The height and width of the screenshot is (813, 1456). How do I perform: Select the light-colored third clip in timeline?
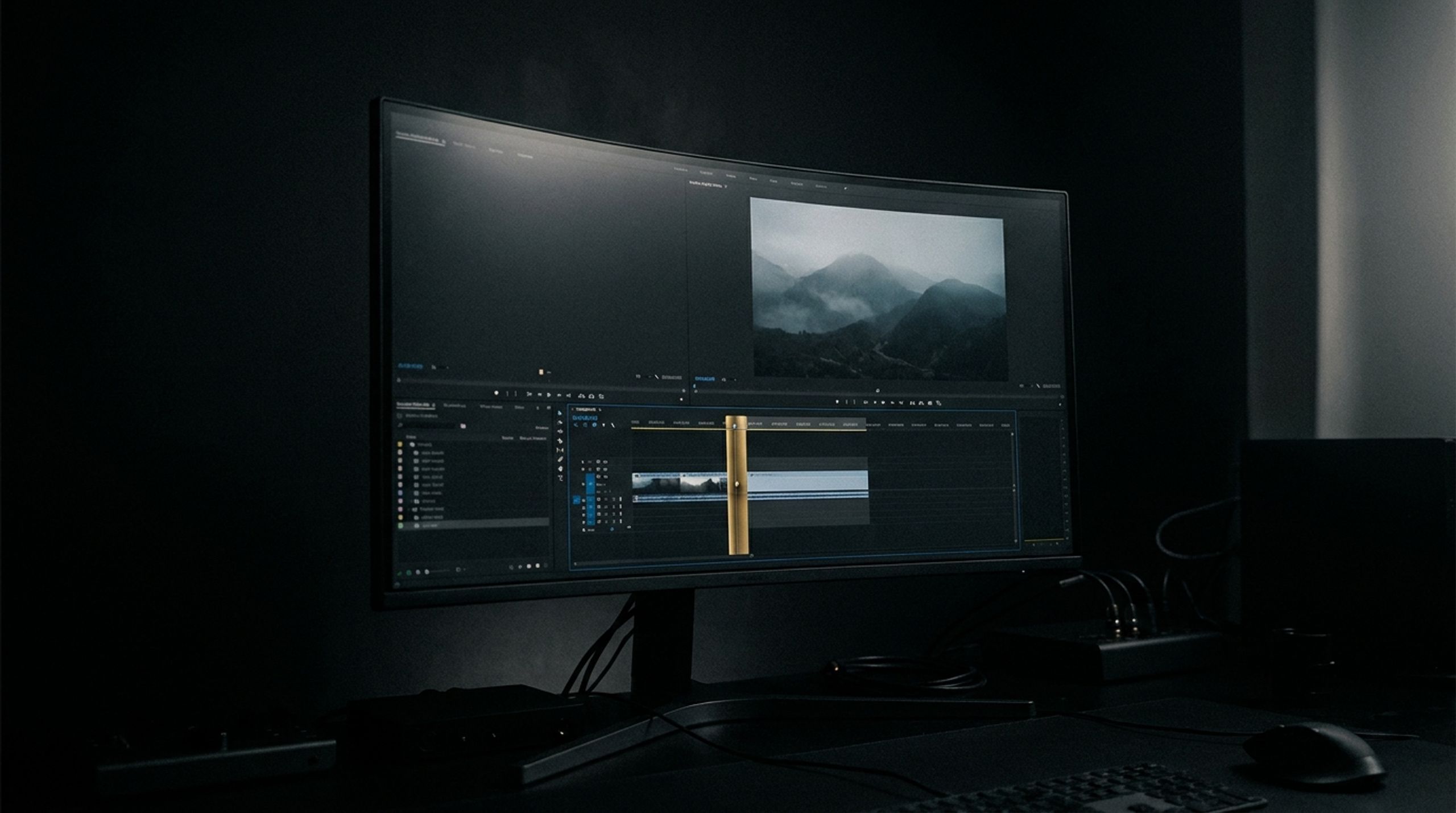[x=808, y=481]
